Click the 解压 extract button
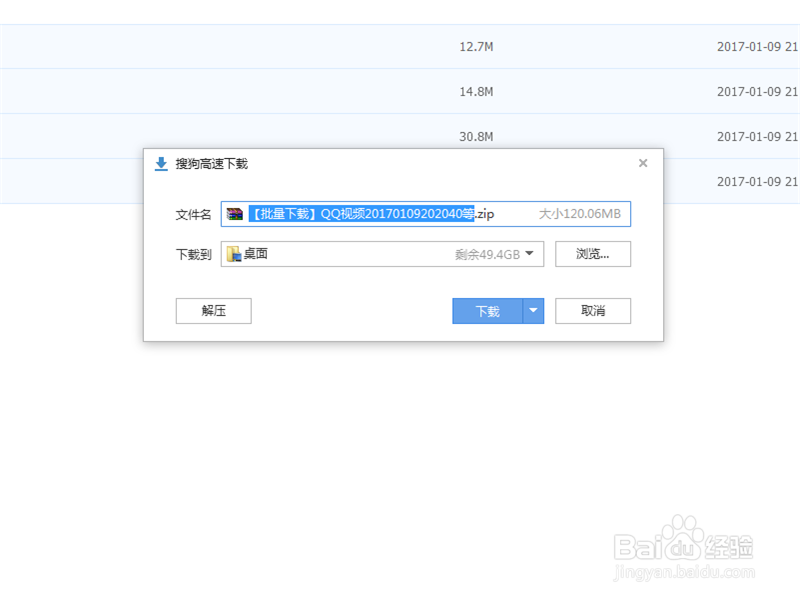 214,311
